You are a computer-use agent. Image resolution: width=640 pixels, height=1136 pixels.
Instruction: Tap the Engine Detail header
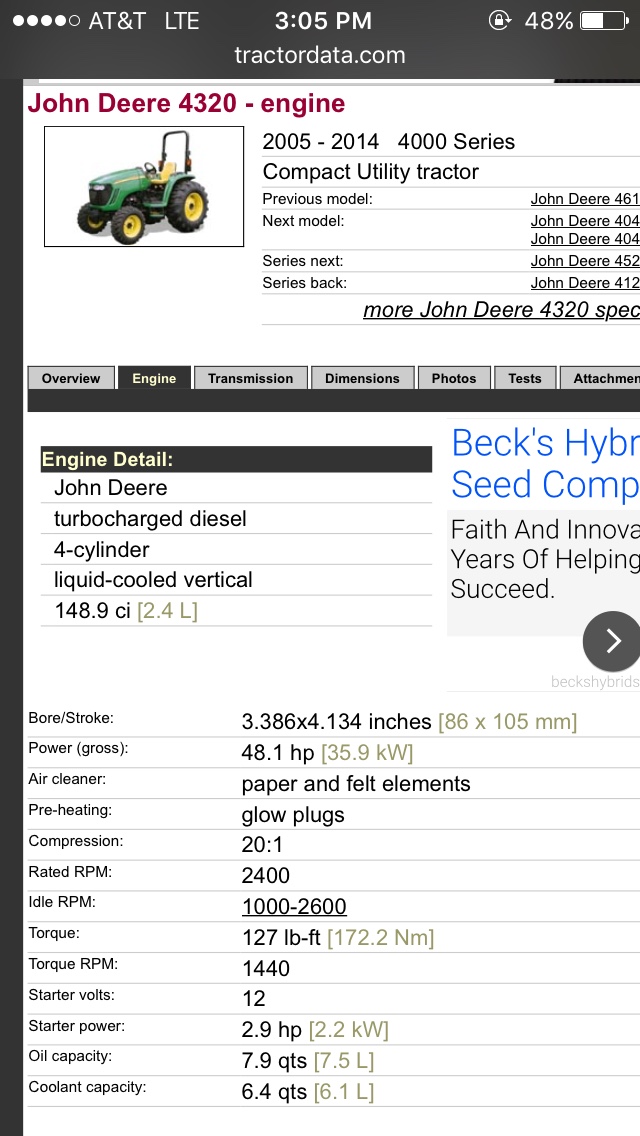[236, 459]
